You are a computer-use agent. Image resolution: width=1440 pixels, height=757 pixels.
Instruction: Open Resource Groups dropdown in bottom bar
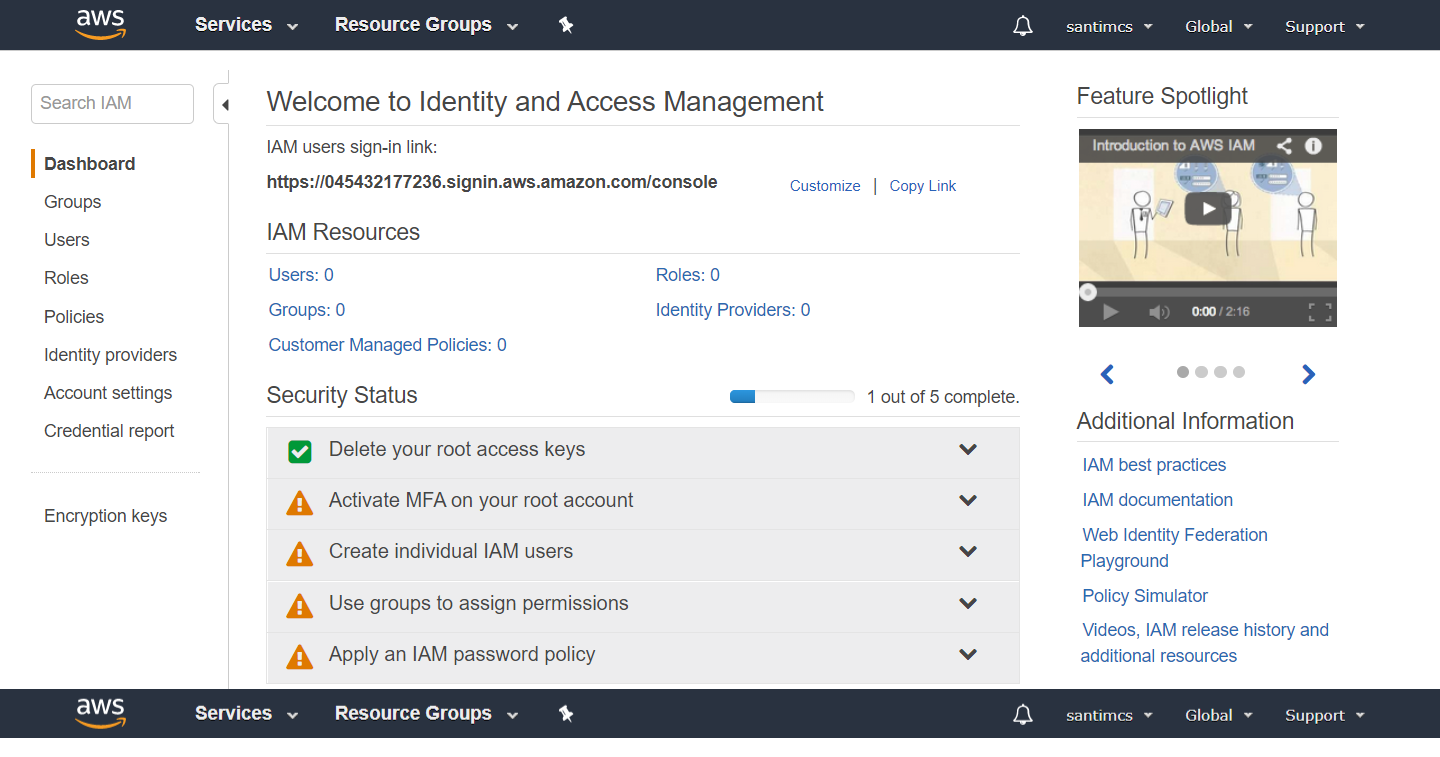pyautogui.click(x=427, y=714)
